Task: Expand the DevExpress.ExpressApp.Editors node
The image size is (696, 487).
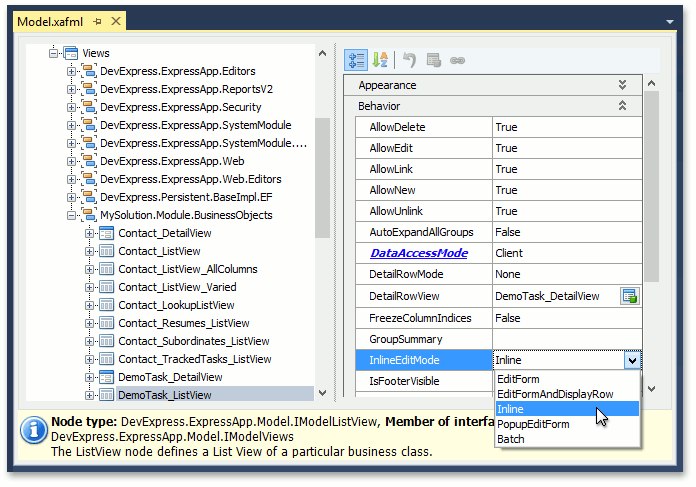Action: tap(71, 71)
